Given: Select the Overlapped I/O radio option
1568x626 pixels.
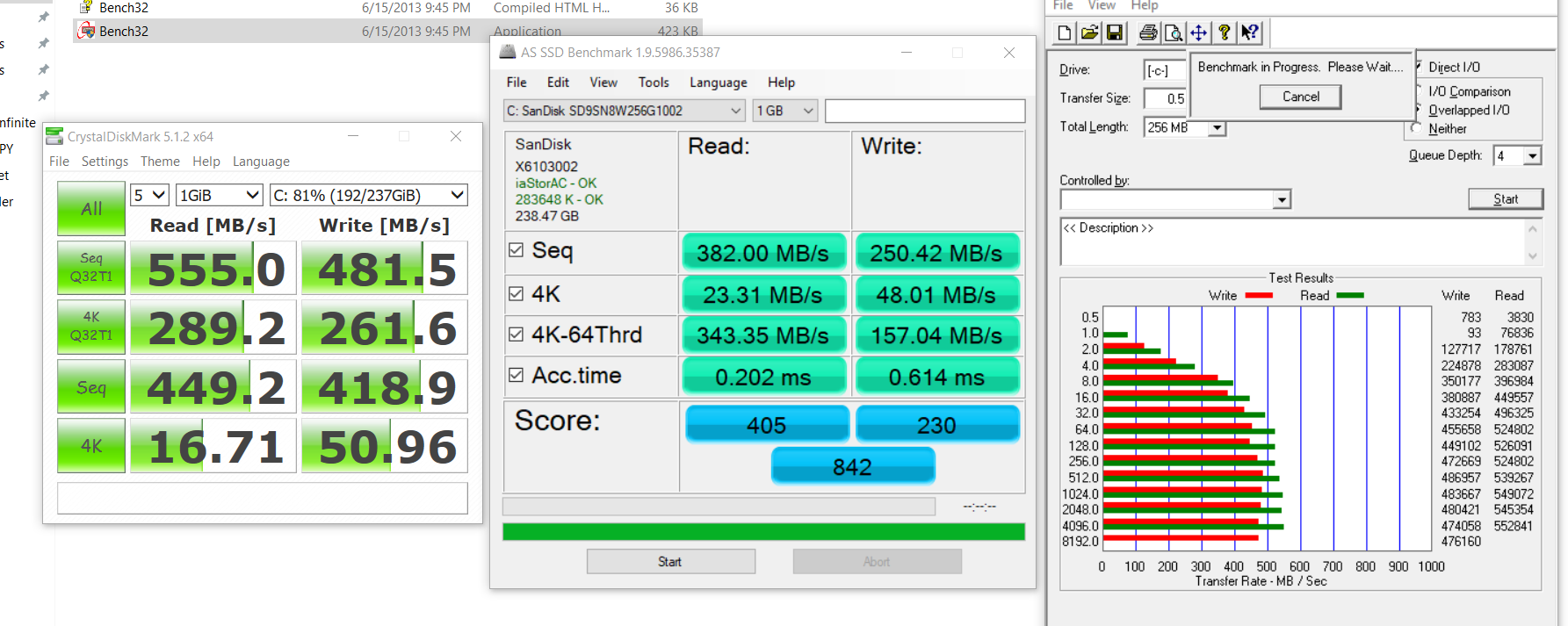Looking at the screenshot, I should point(1463,110).
